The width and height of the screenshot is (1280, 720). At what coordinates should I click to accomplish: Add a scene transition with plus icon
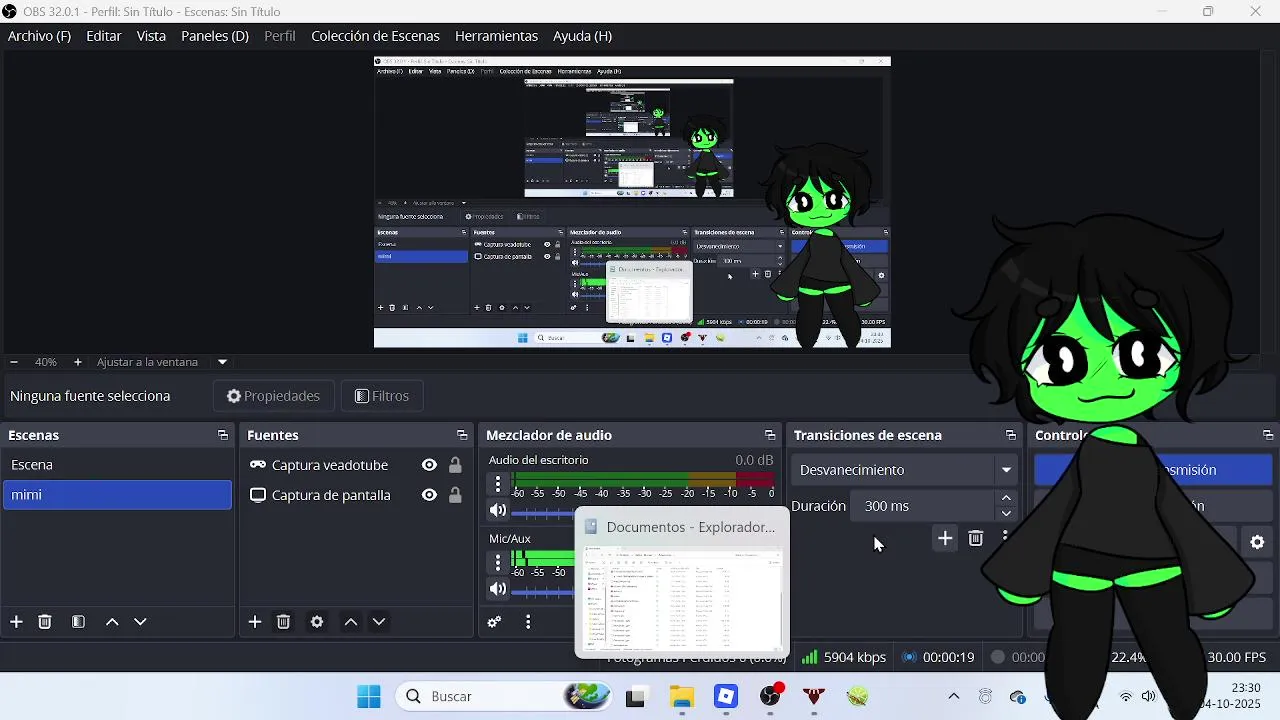click(945, 539)
